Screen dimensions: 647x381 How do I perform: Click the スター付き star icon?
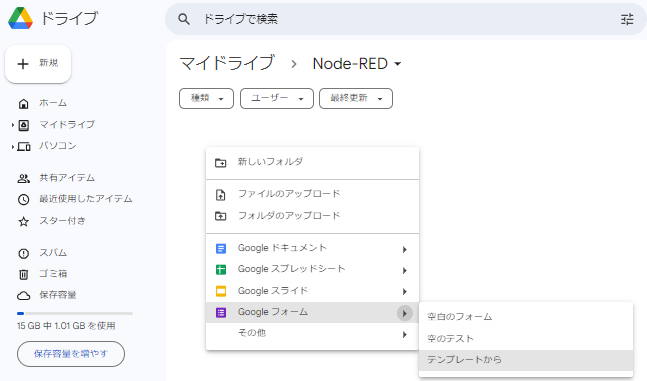click(24, 222)
